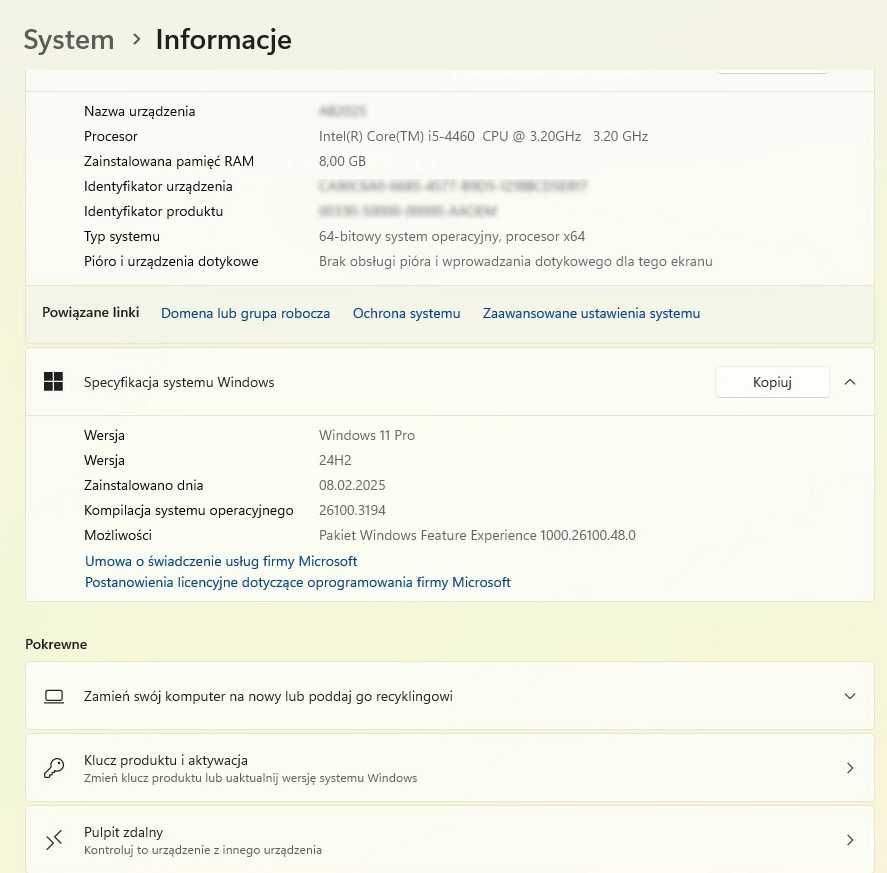
Task: Click the Zamień swój komputer na nowy text
Action: (x=268, y=696)
